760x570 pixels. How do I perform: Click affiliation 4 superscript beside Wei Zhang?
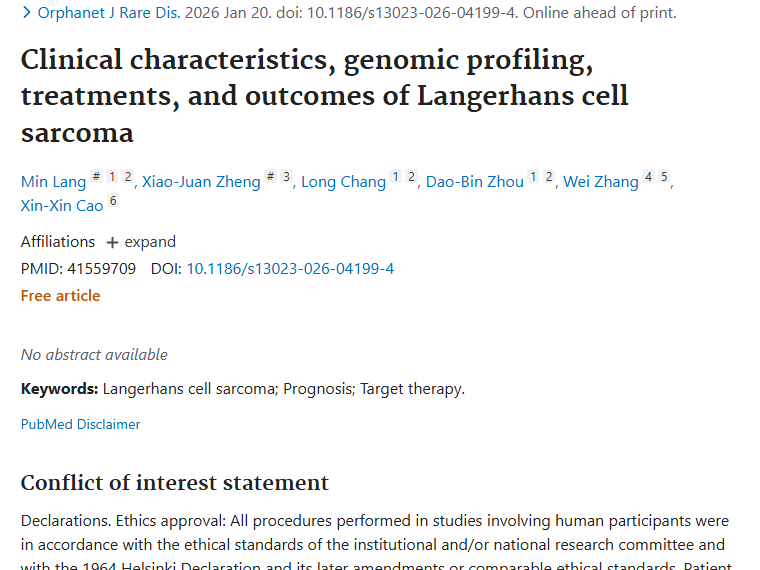[x=648, y=177]
